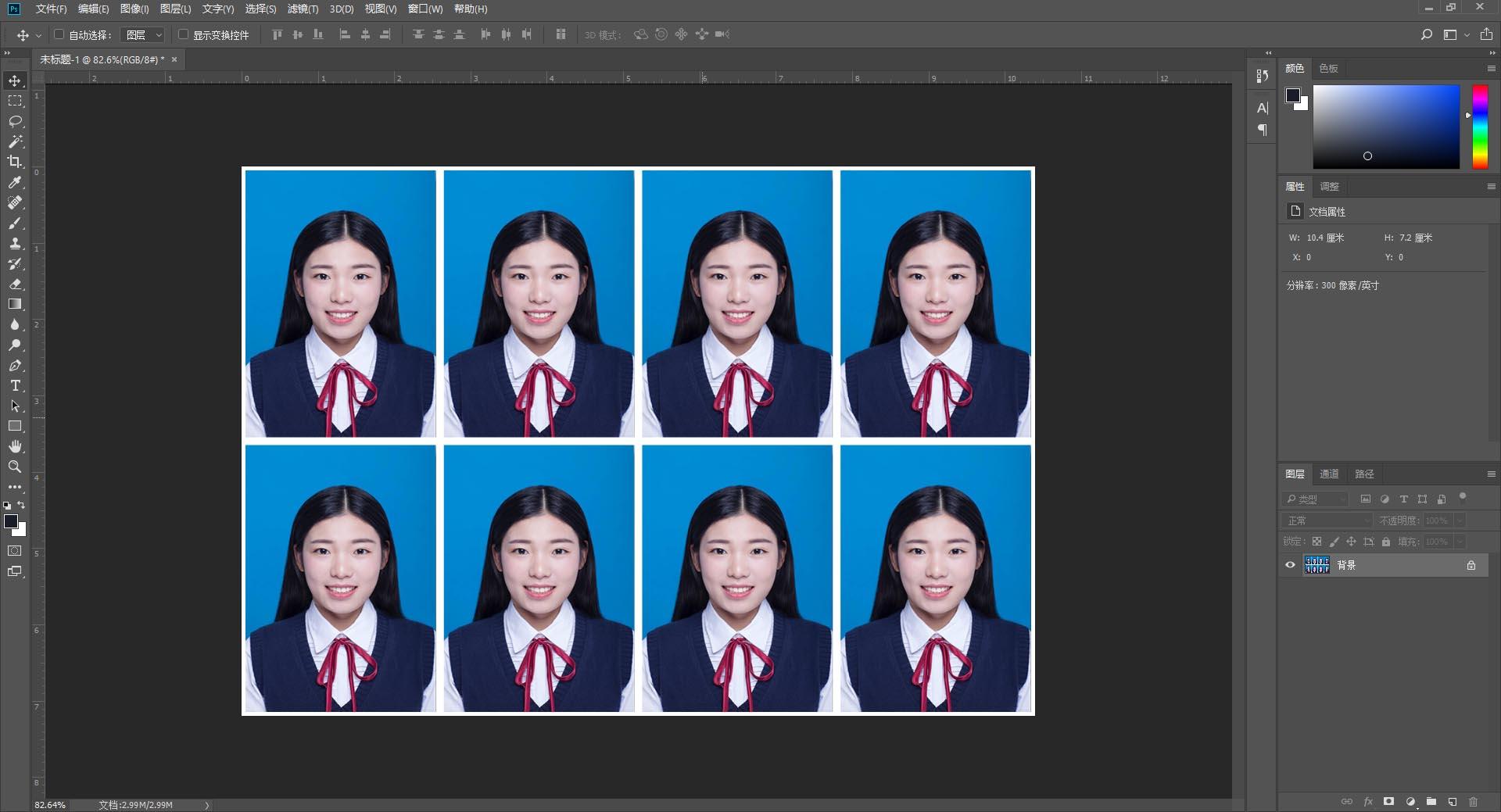Open the 滤镜(T) menu
The image size is (1501, 812).
pyautogui.click(x=303, y=9)
